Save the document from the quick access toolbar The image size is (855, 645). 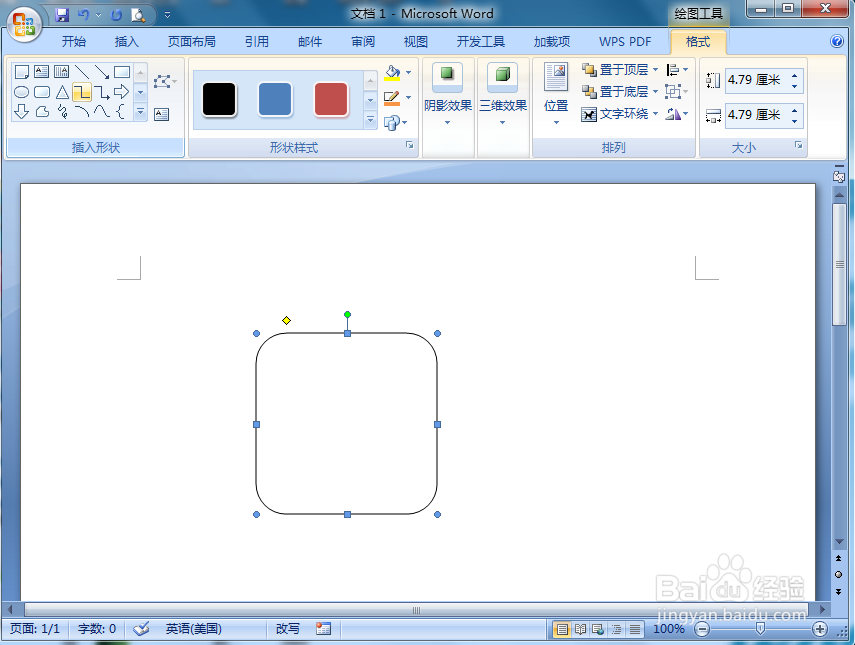[62, 15]
